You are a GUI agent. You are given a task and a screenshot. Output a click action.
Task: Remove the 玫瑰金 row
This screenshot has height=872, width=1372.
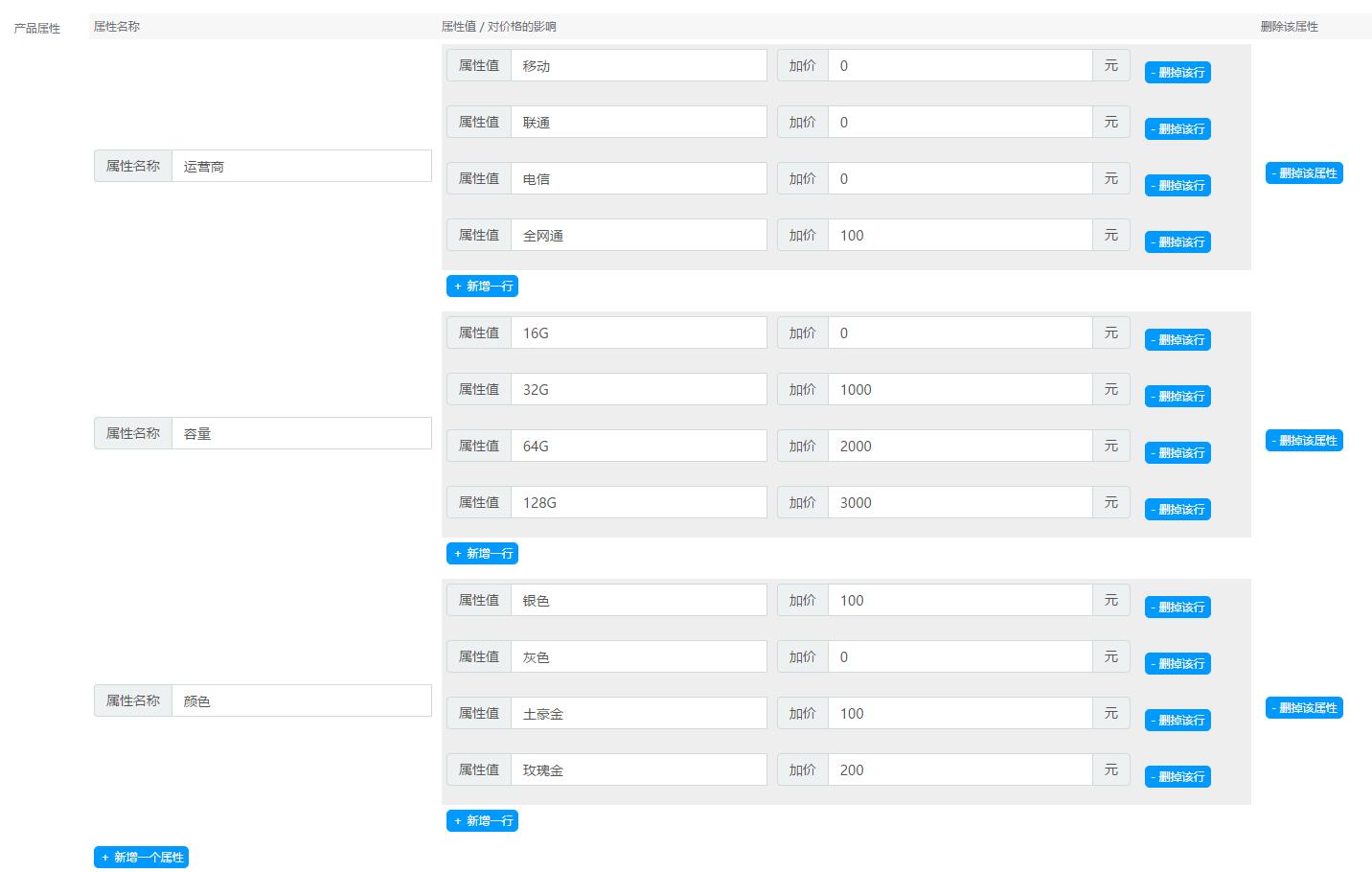click(x=1178, y=777)
